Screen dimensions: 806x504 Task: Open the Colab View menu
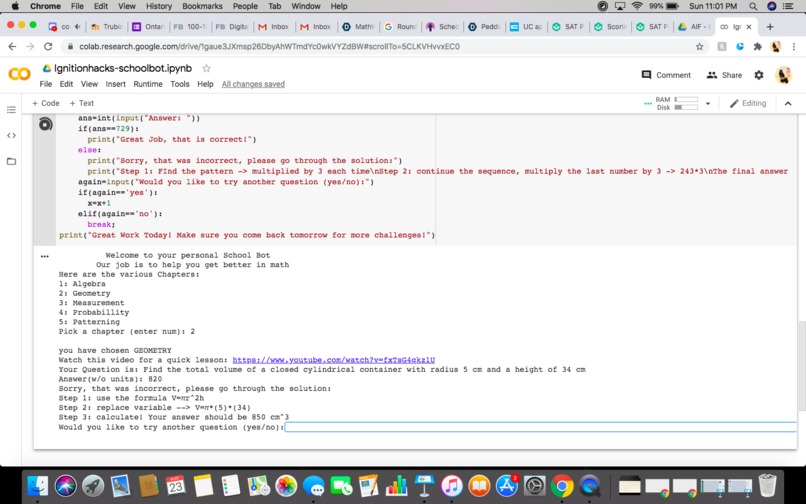click(x=89, y=84)
